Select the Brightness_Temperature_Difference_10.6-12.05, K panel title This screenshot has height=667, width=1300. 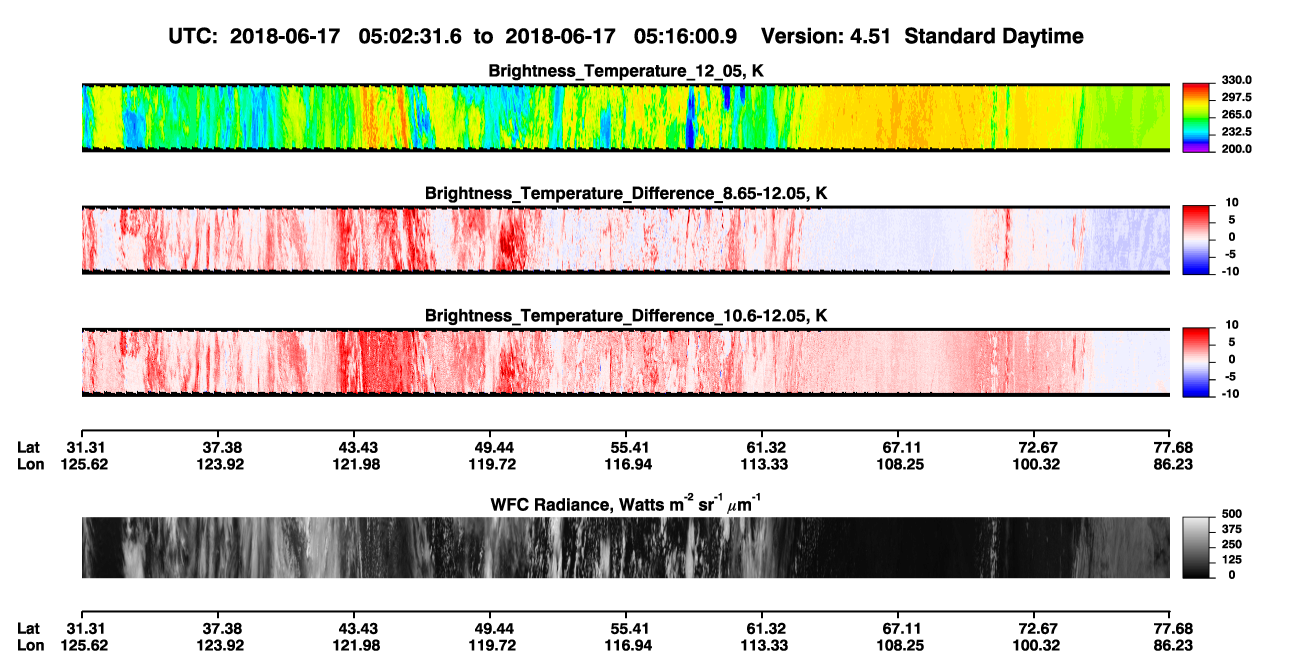click(626, 316)
